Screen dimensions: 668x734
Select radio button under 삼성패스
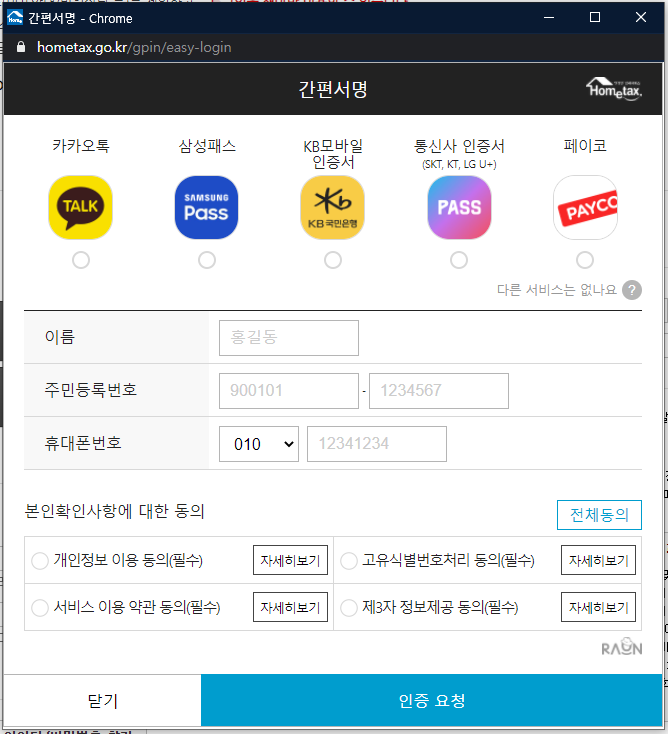(x=207, y=260)
